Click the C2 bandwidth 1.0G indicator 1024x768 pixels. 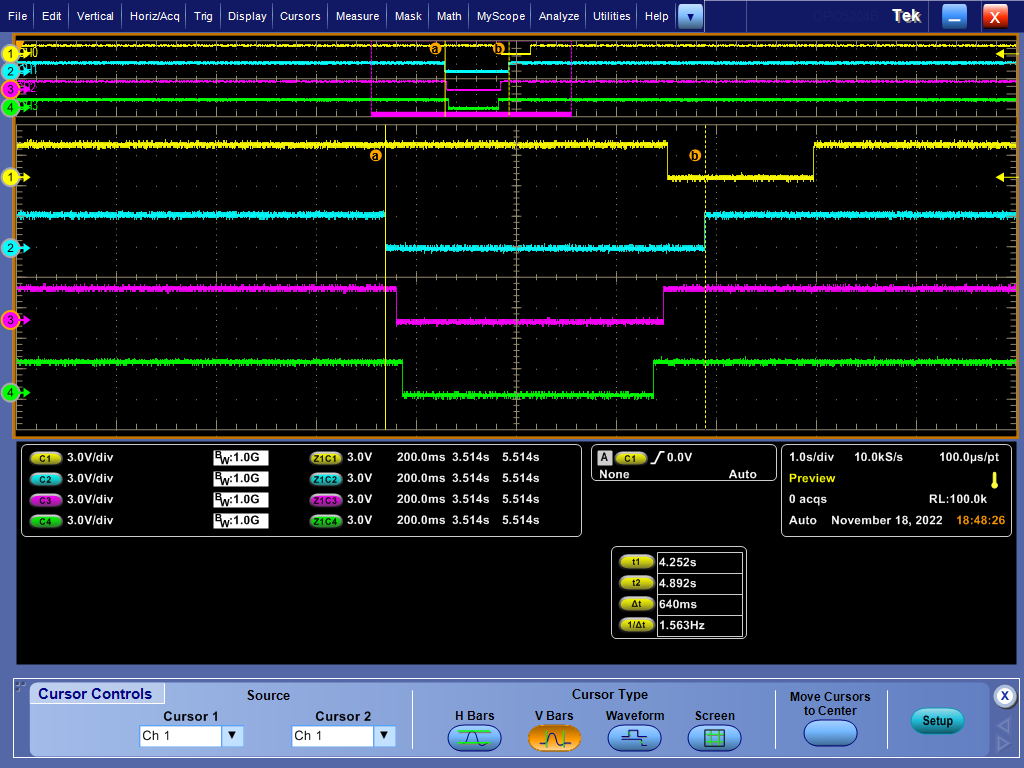click(x=241, y=479)
